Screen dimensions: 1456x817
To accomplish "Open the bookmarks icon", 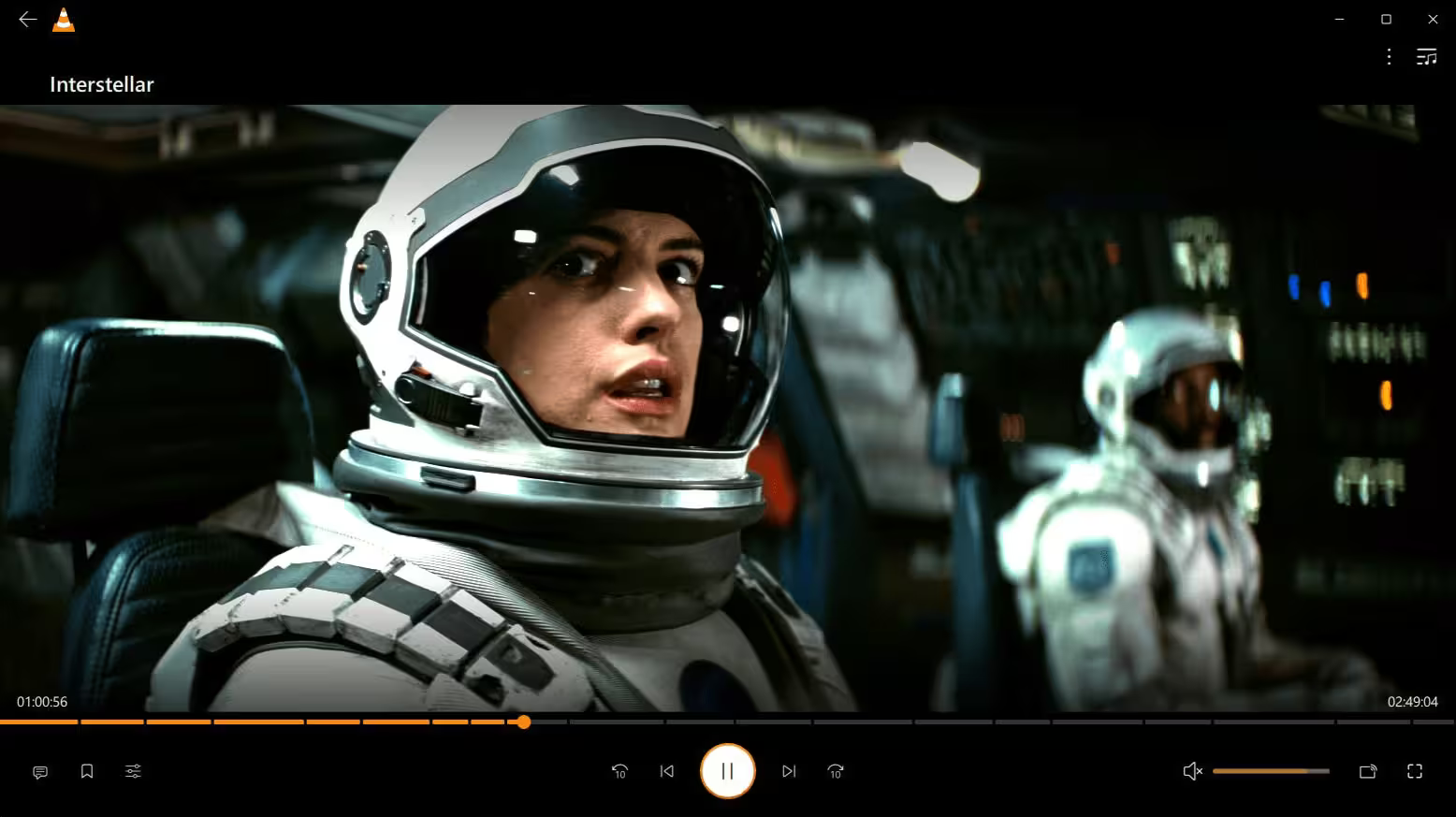I will pos(87,771).
